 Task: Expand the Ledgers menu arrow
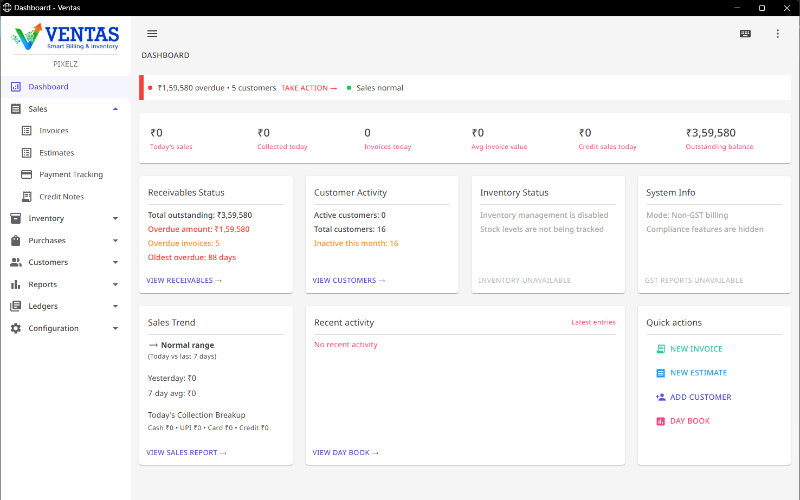click(x=115, y=306)
